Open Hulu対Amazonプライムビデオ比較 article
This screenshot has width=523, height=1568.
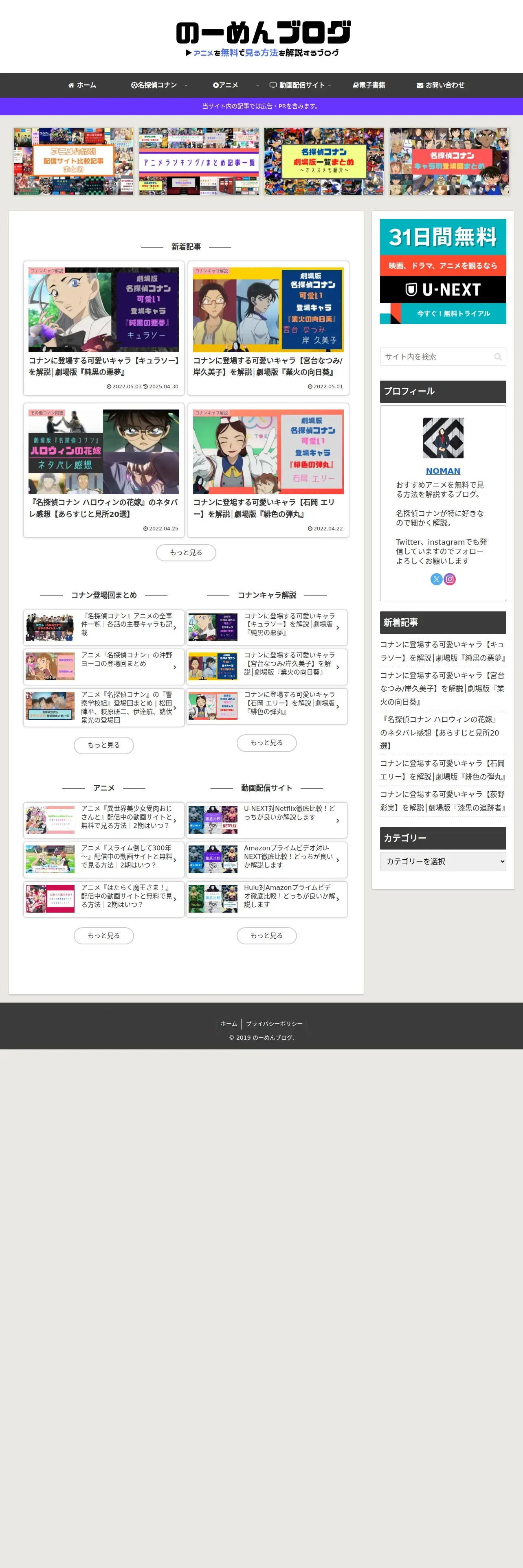[x=267, y=899]
